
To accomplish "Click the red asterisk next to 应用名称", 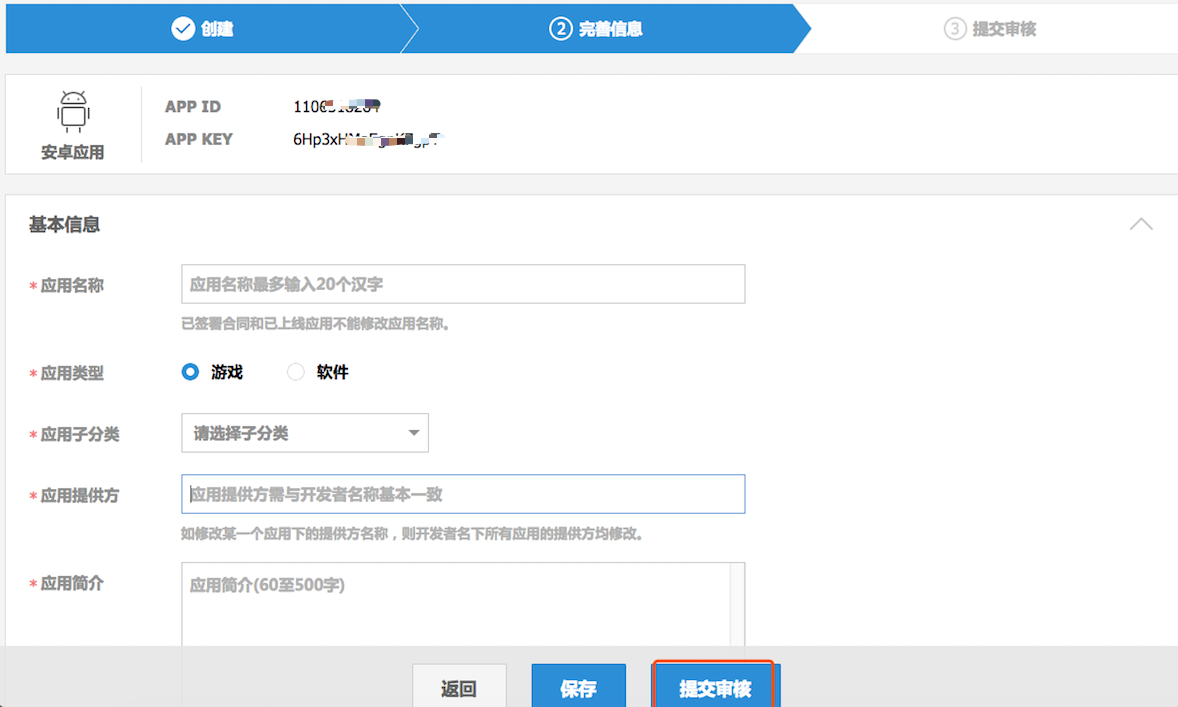I will tap(30, 285).
